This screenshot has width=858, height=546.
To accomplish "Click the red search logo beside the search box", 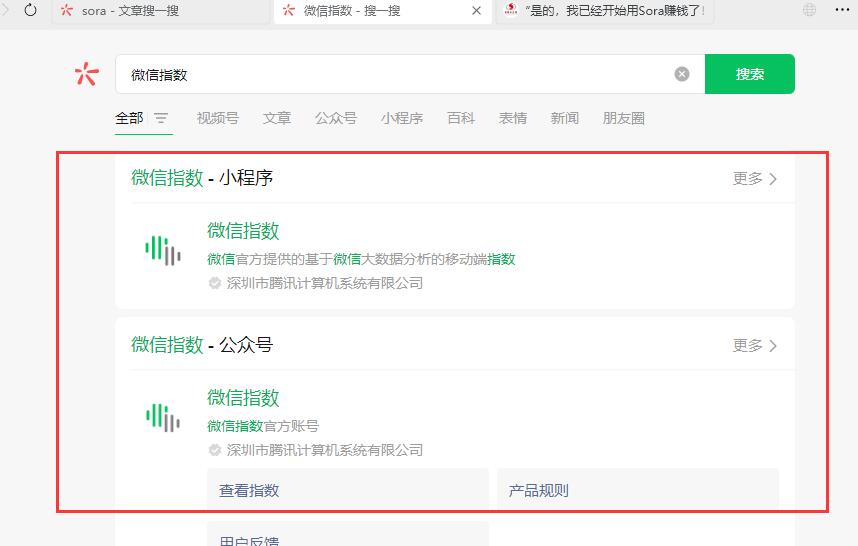I will [x=87, y=74].
